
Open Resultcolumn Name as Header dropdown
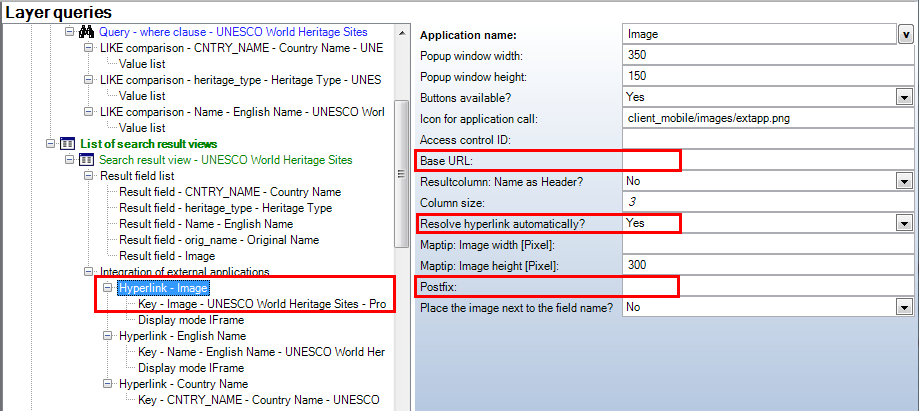904,182
